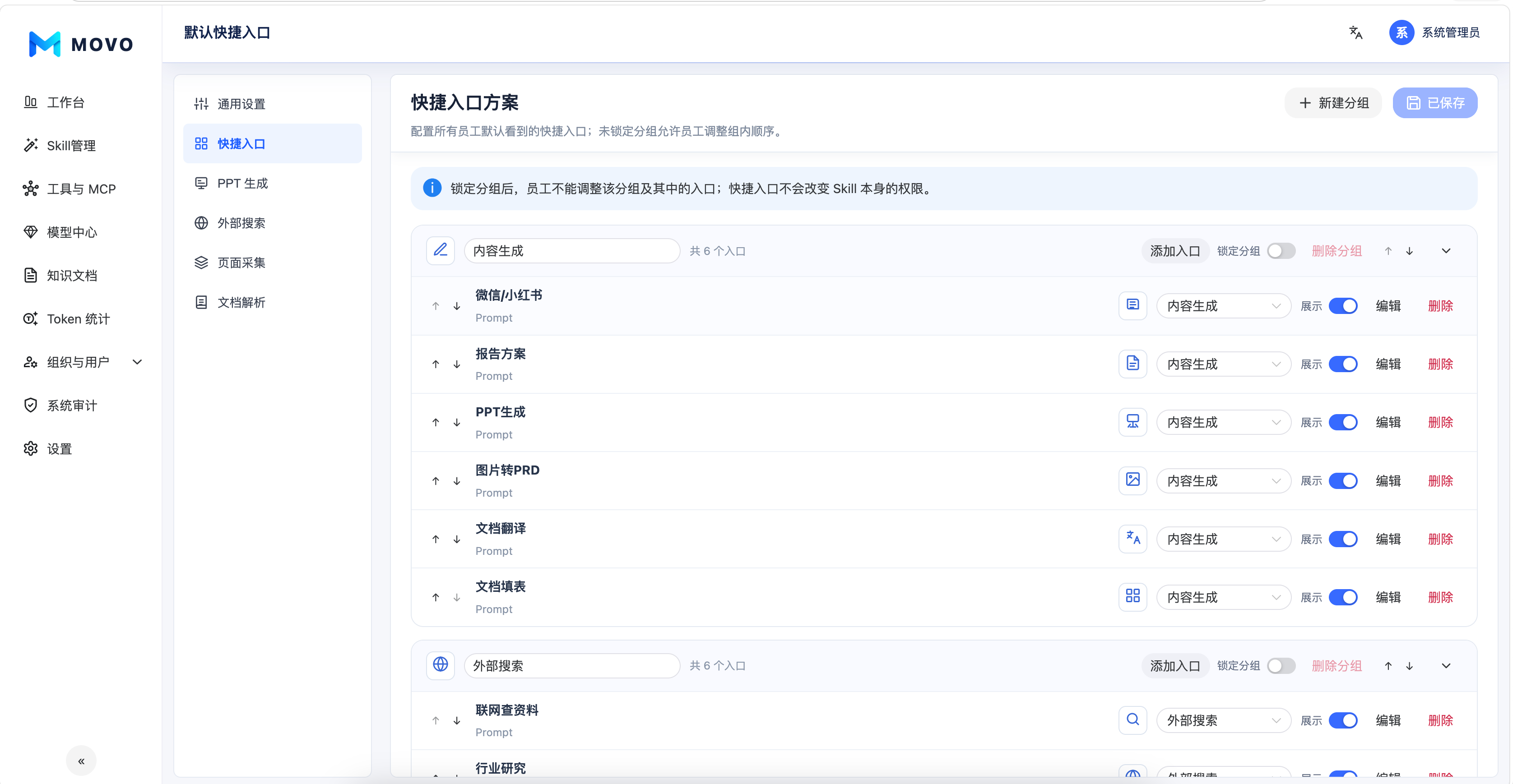Move 报告方案 entry up with arrow

pos(436,364)
